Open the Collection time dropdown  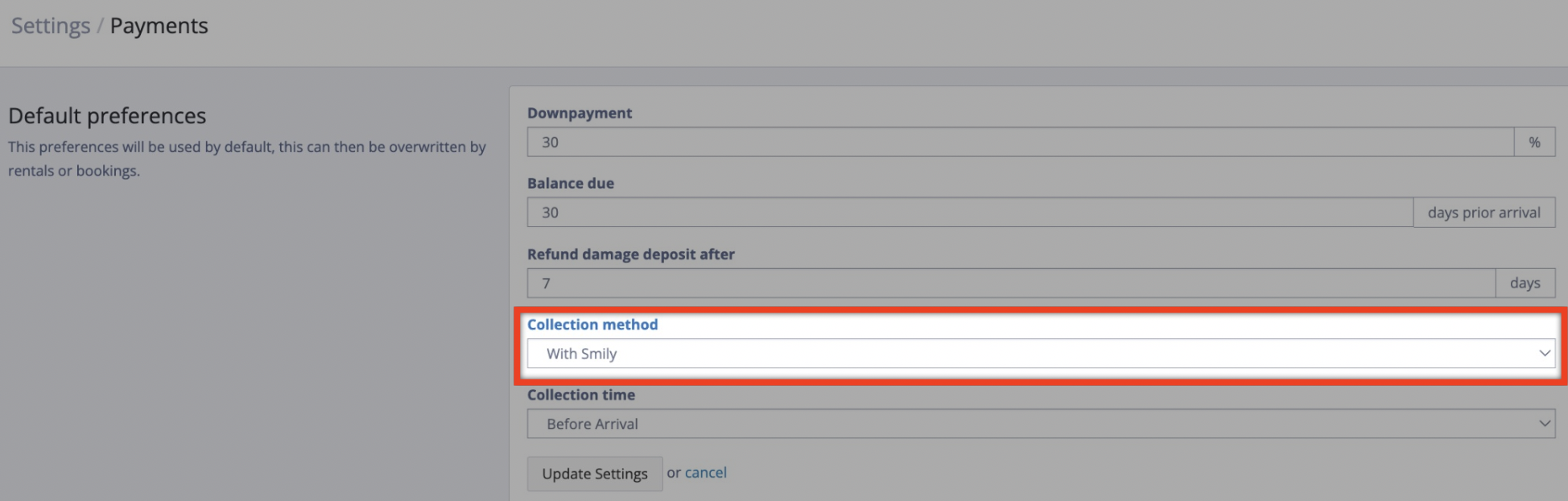click(x=1041, y=424)
